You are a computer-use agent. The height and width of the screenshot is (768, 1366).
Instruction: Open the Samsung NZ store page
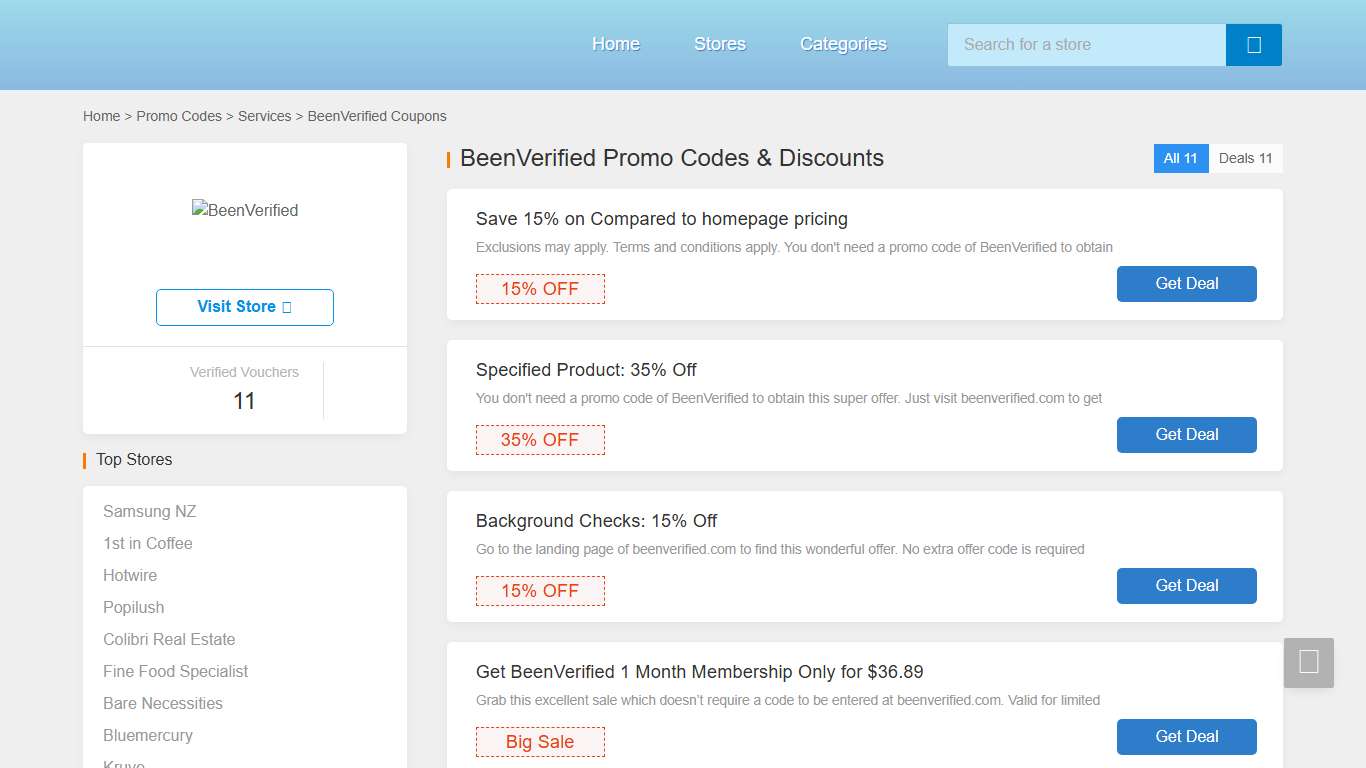(149, 511)
